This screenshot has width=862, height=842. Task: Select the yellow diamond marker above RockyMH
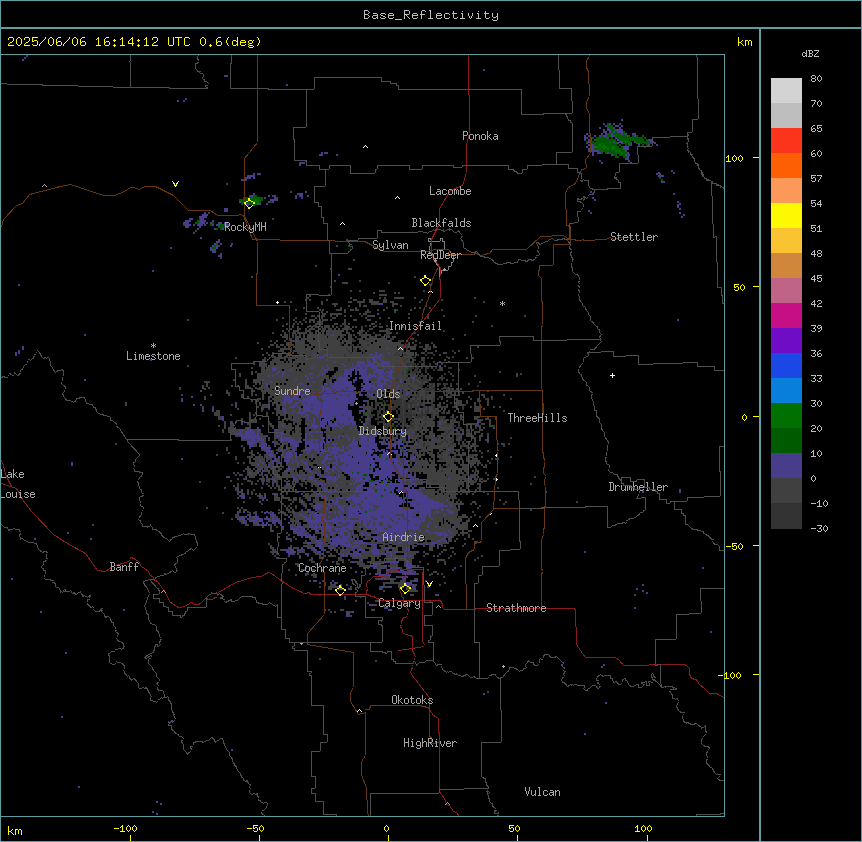pos(249,203)
